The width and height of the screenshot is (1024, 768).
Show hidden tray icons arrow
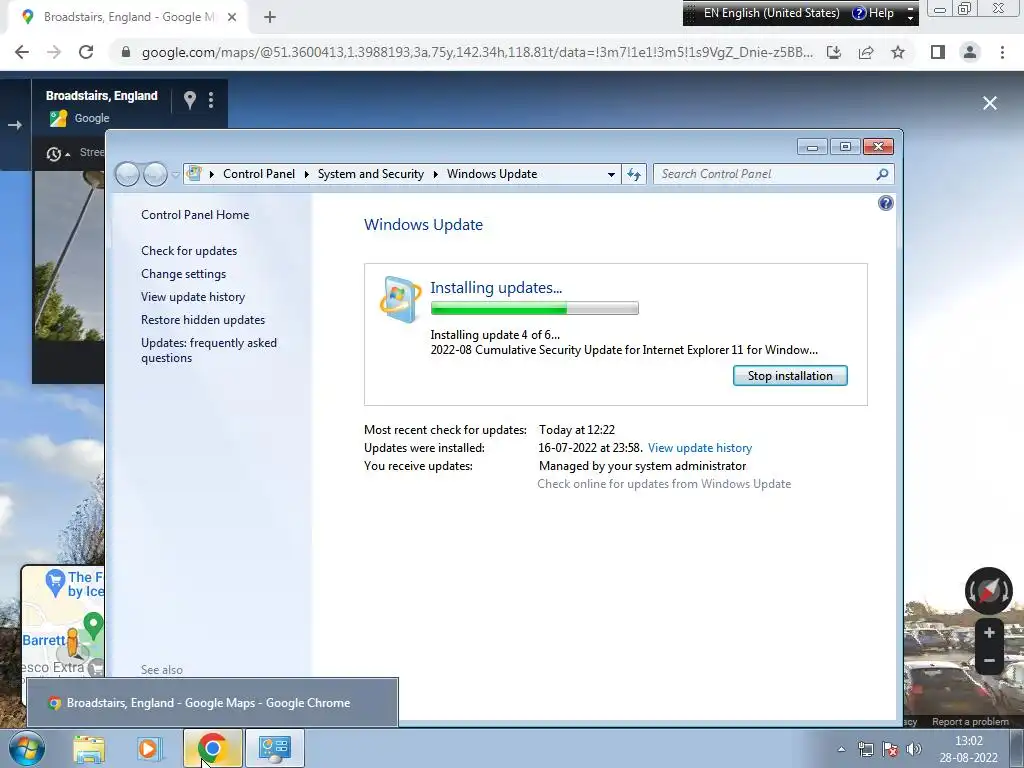[x=841, y=750]
